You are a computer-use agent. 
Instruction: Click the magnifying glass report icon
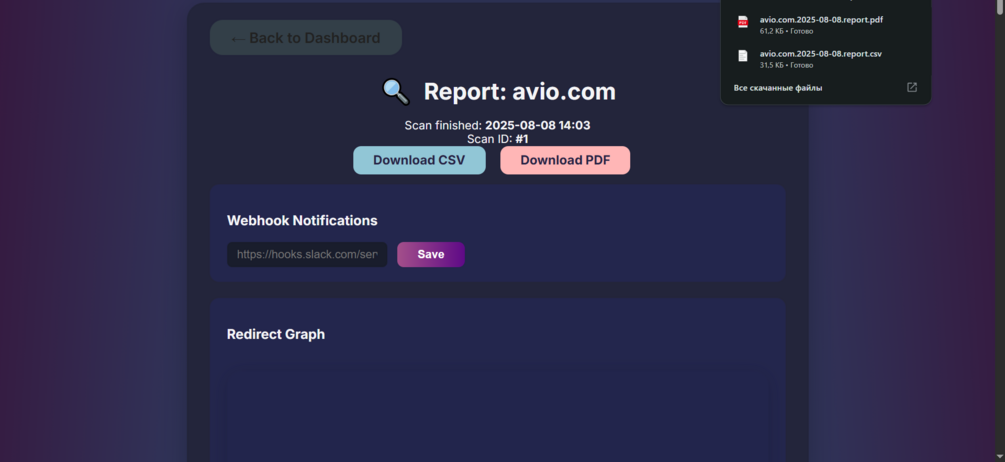[x=395, y=92]
